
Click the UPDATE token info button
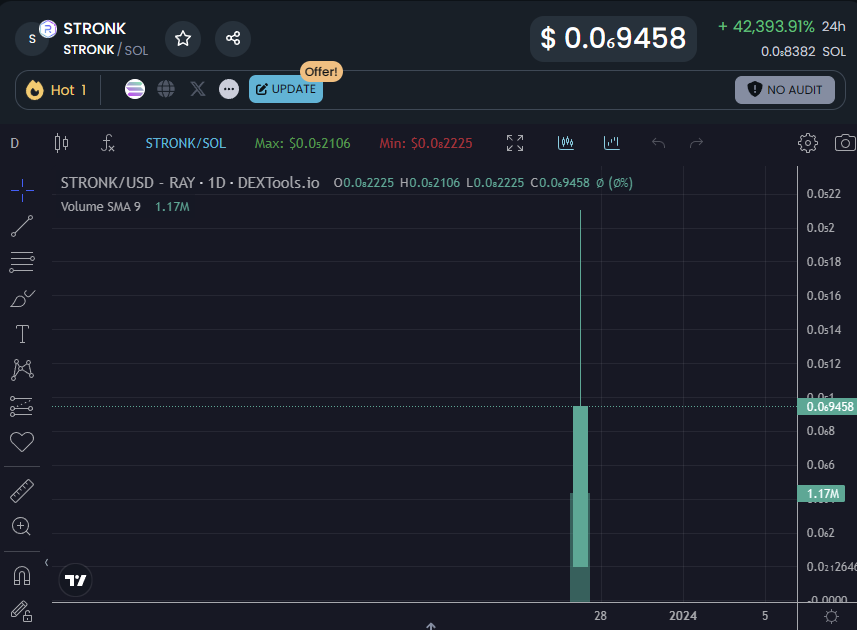click(x=286, y=89)
